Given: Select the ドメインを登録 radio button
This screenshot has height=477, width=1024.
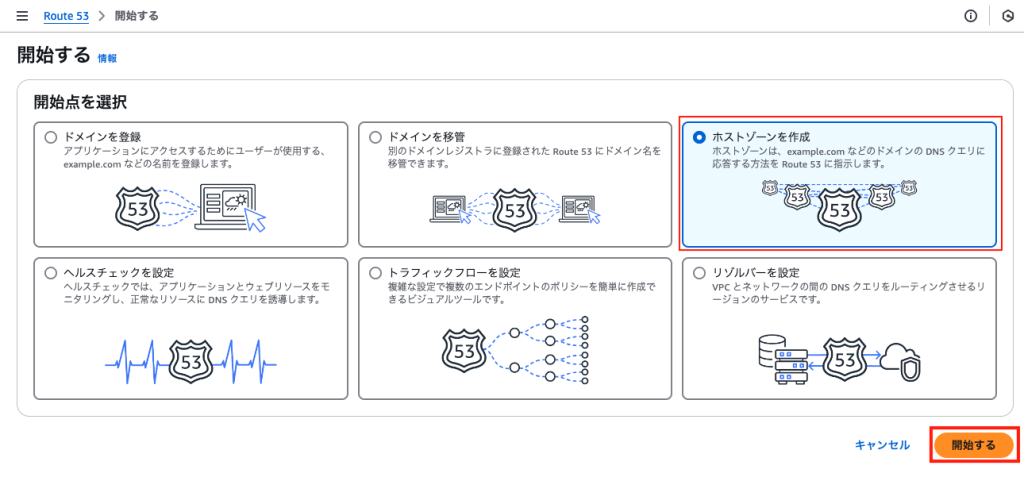Looking at the screenshot, I should 50,138.
